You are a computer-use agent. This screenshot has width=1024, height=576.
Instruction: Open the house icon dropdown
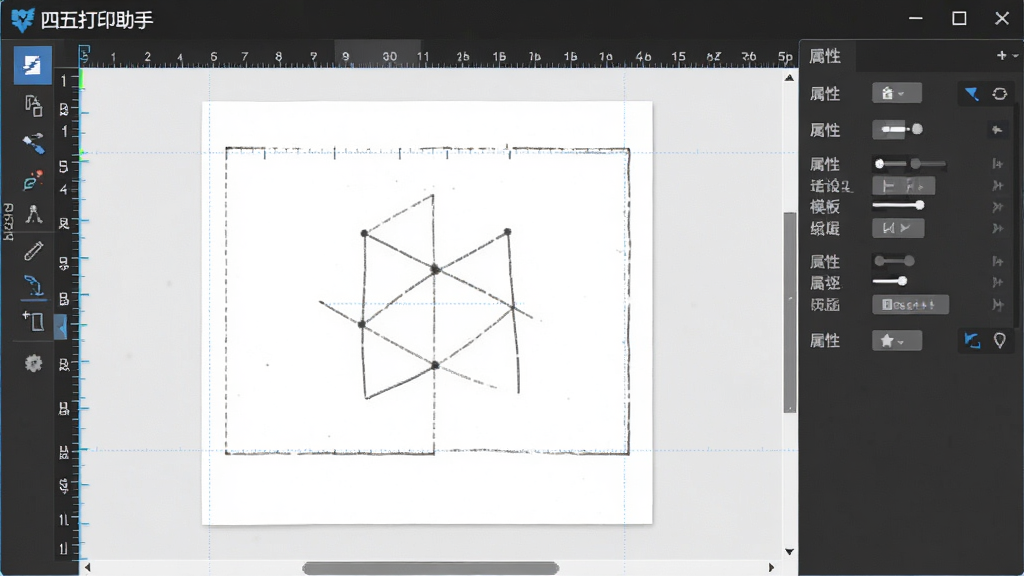tap(897, 93)
